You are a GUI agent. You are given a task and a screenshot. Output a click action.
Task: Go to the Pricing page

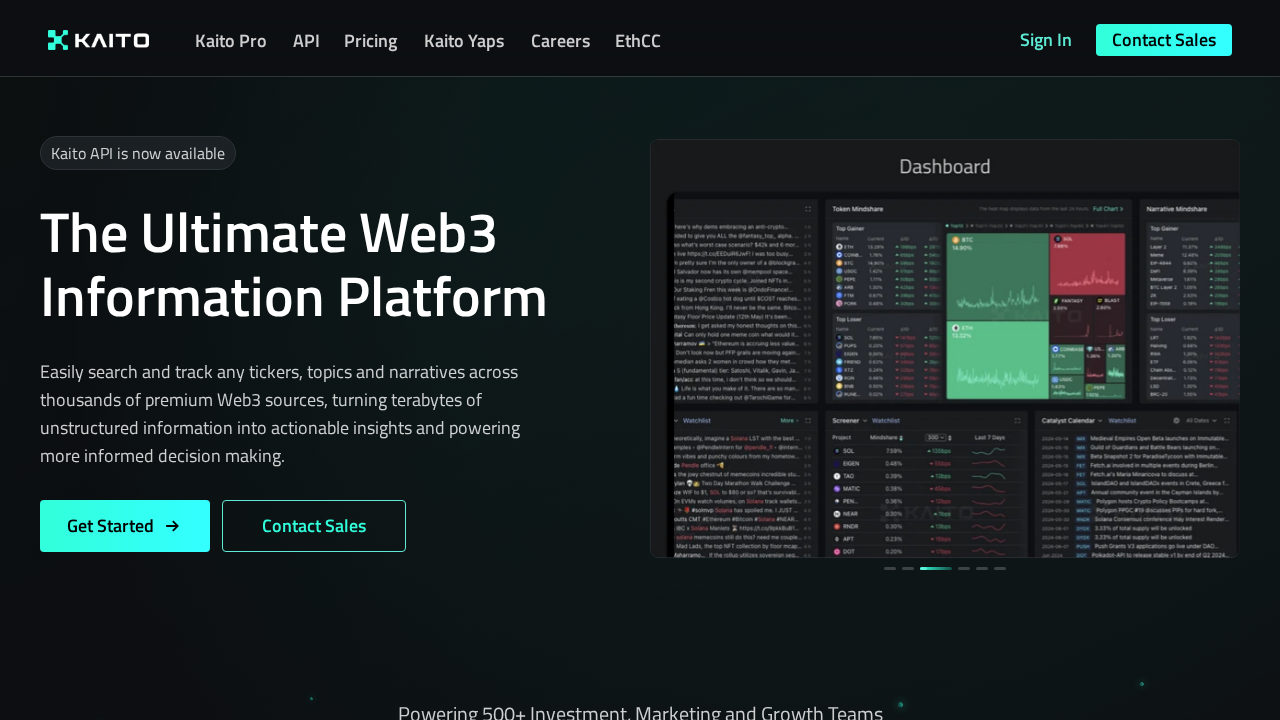coord(370,41)
